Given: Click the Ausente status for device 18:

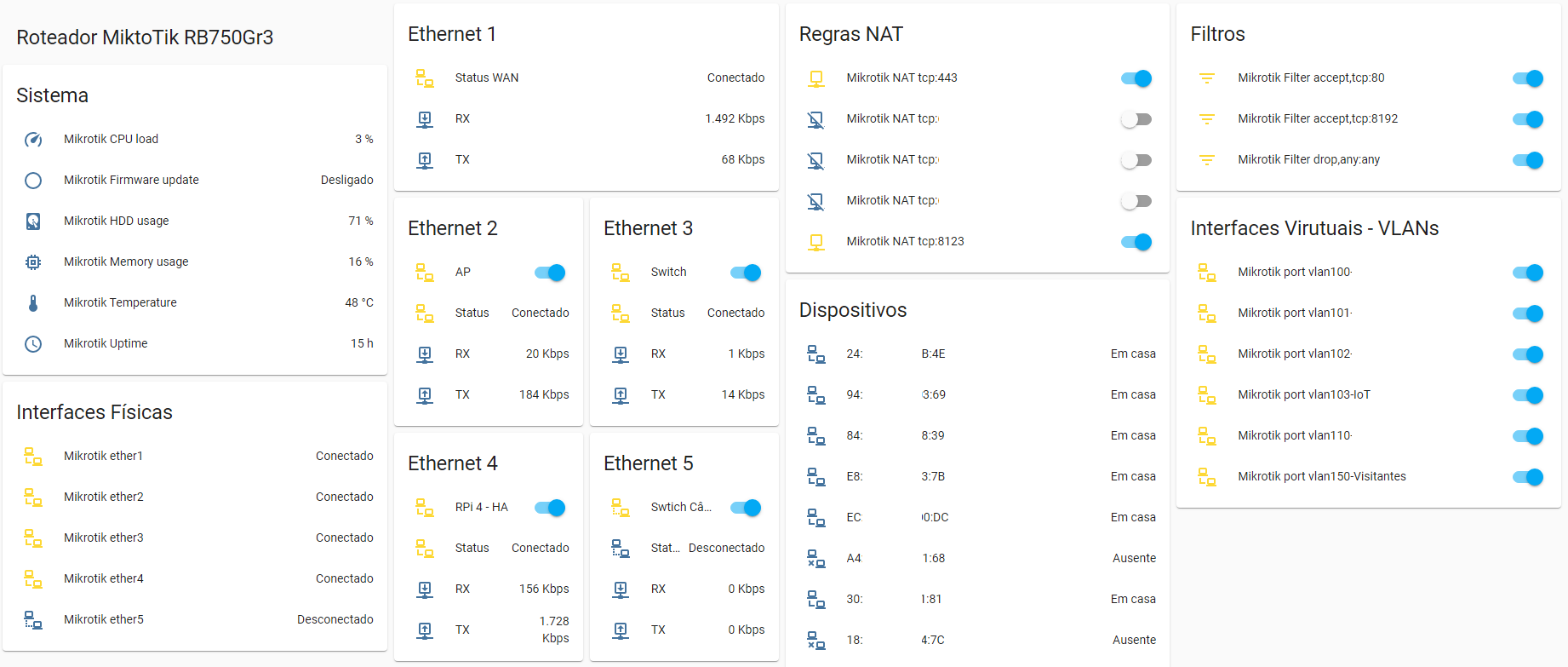Looking at the screenshot, I should click(x=1134, y=640).
